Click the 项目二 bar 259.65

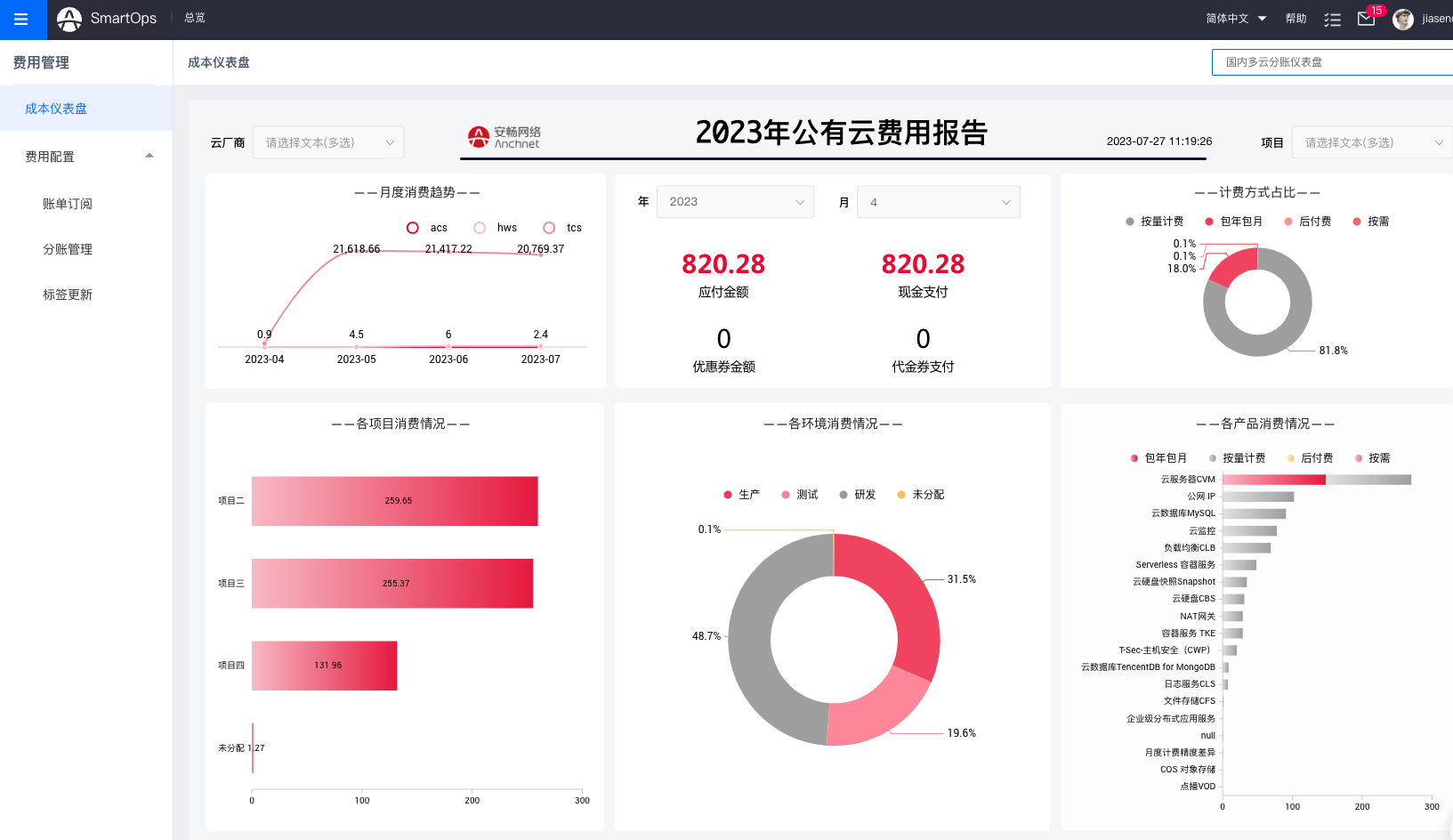point(395,501)
